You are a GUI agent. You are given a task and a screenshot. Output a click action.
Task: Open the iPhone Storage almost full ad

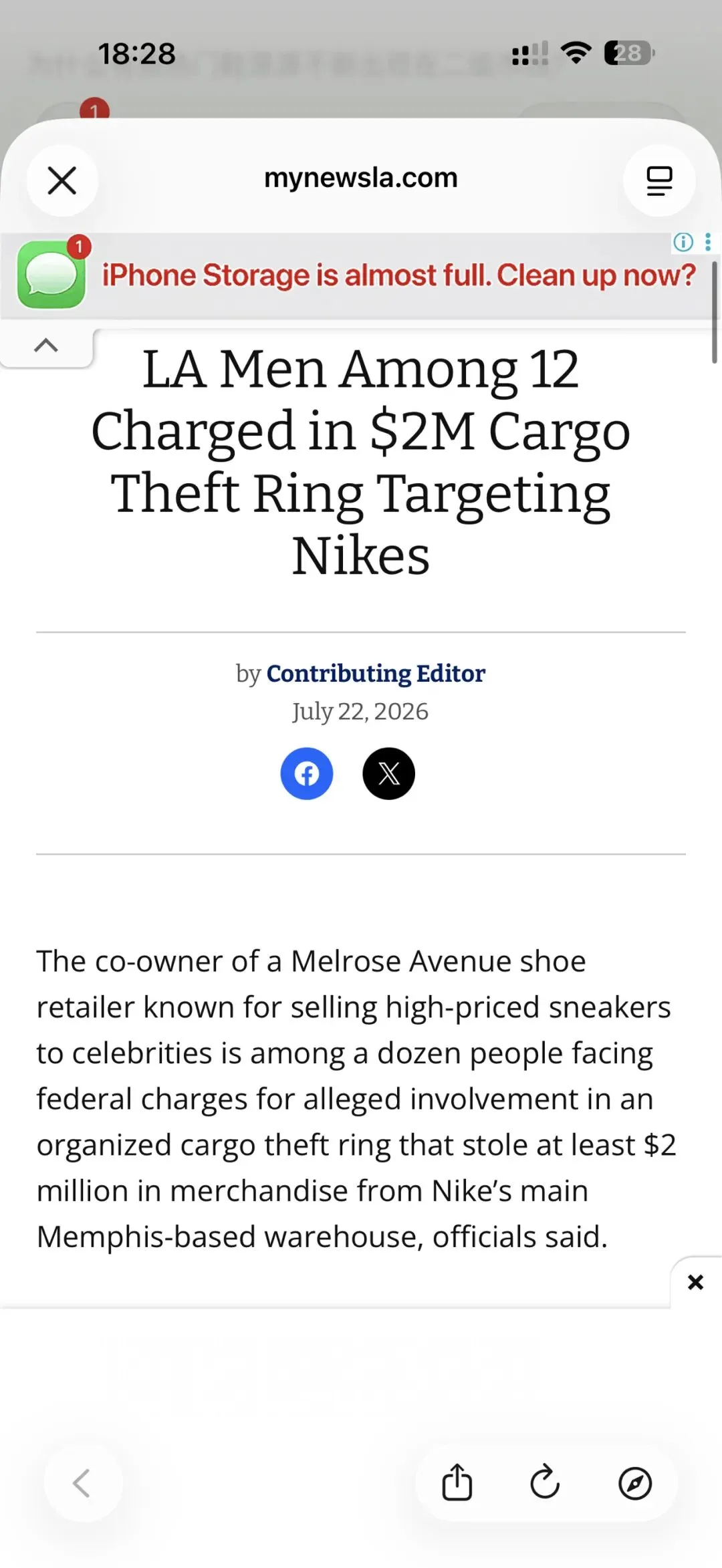(399, 275)
